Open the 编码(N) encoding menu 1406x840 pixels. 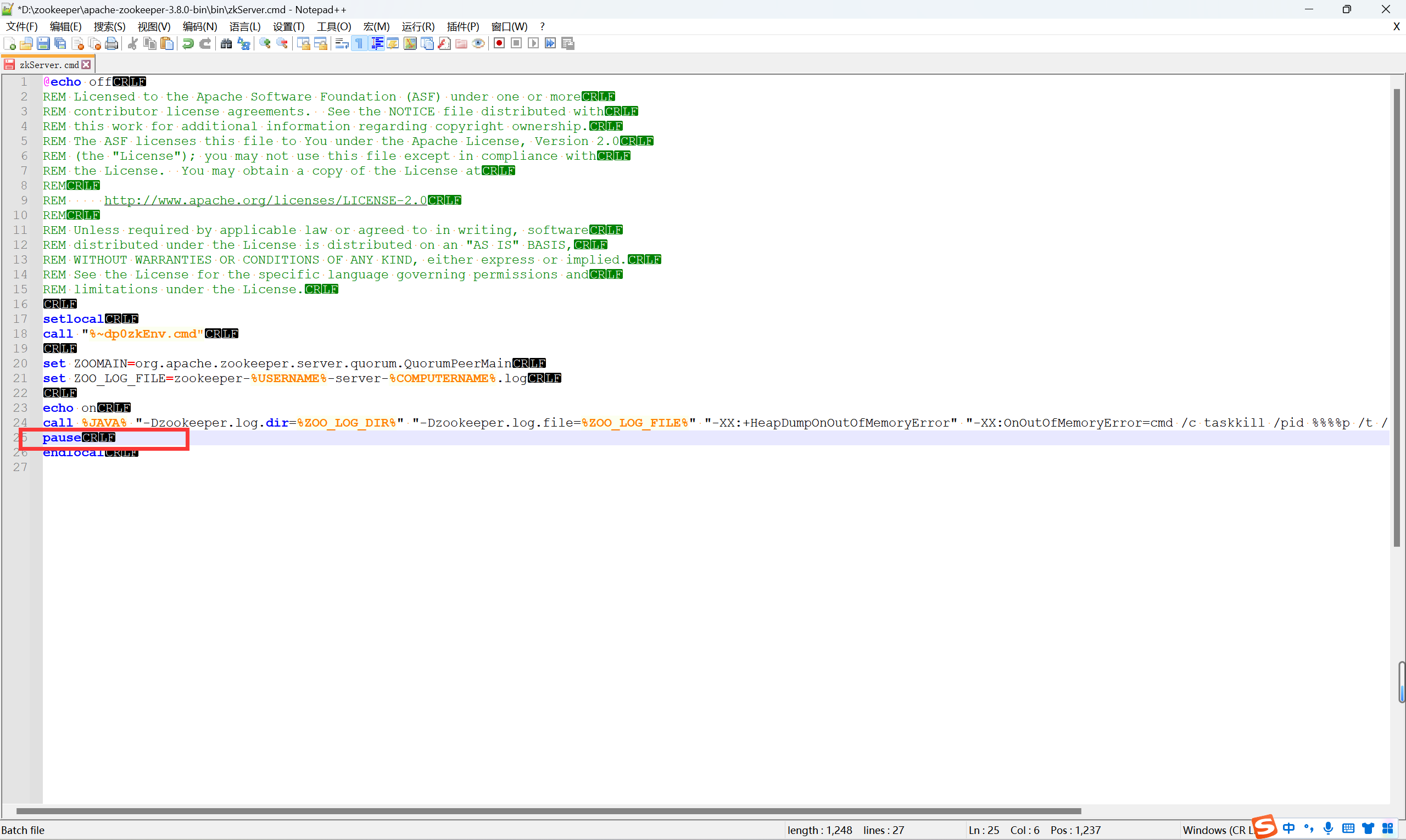(x=199, y=26)
